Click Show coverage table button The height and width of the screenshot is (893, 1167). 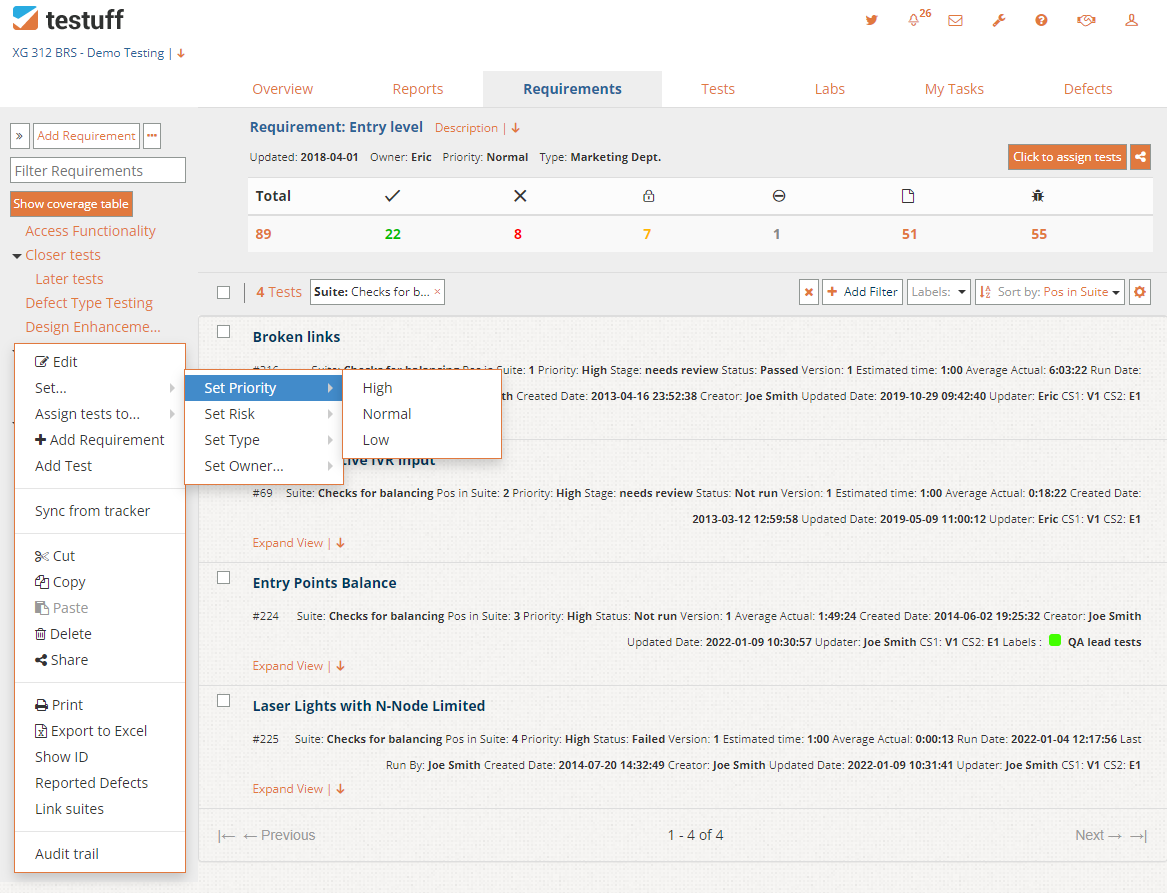point(71,204)
